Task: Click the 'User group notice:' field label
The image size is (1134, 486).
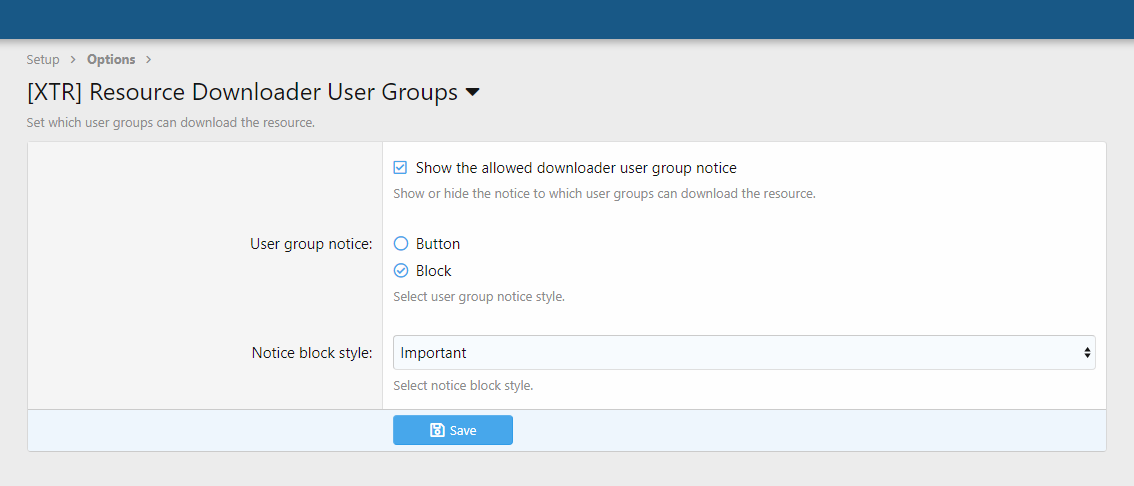Action: (311, 244)
